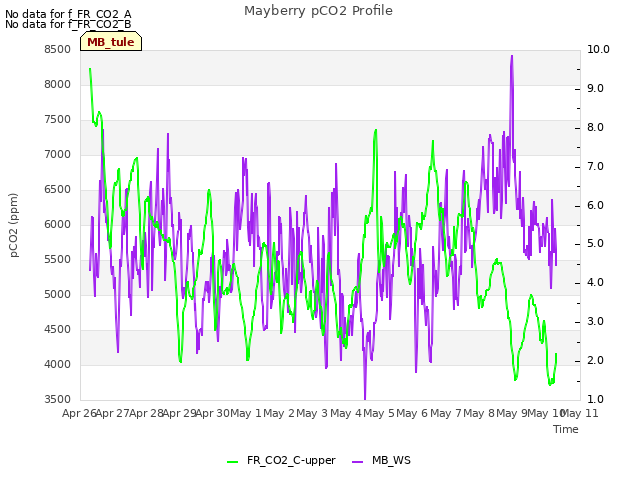Screen dimensions: 640x480
Task: Click the 4000 left axis tick label
Action: pos(58,364)
